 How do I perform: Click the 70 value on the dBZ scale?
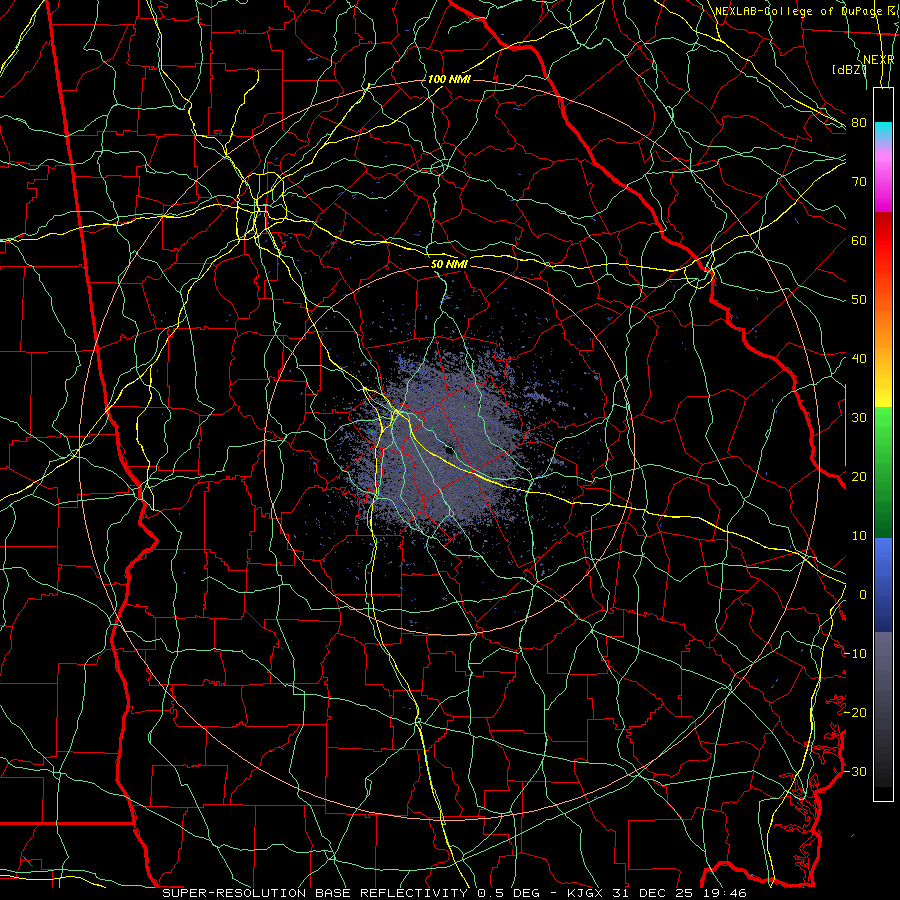(x=859, y=181)
